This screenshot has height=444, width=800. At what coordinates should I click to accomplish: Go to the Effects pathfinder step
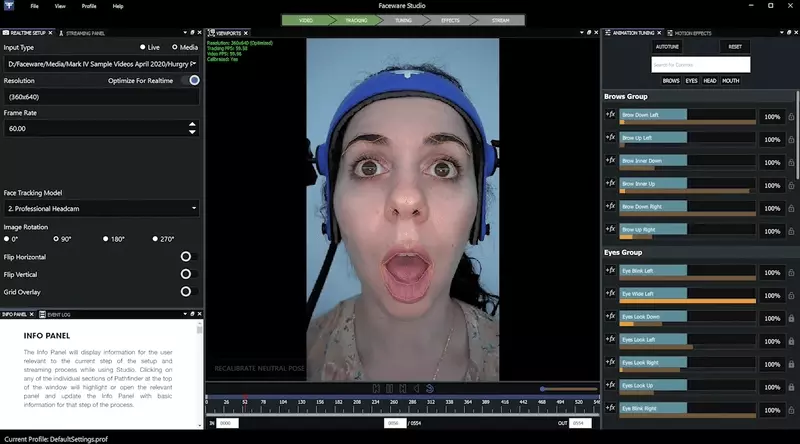click(x=450, y=20)
